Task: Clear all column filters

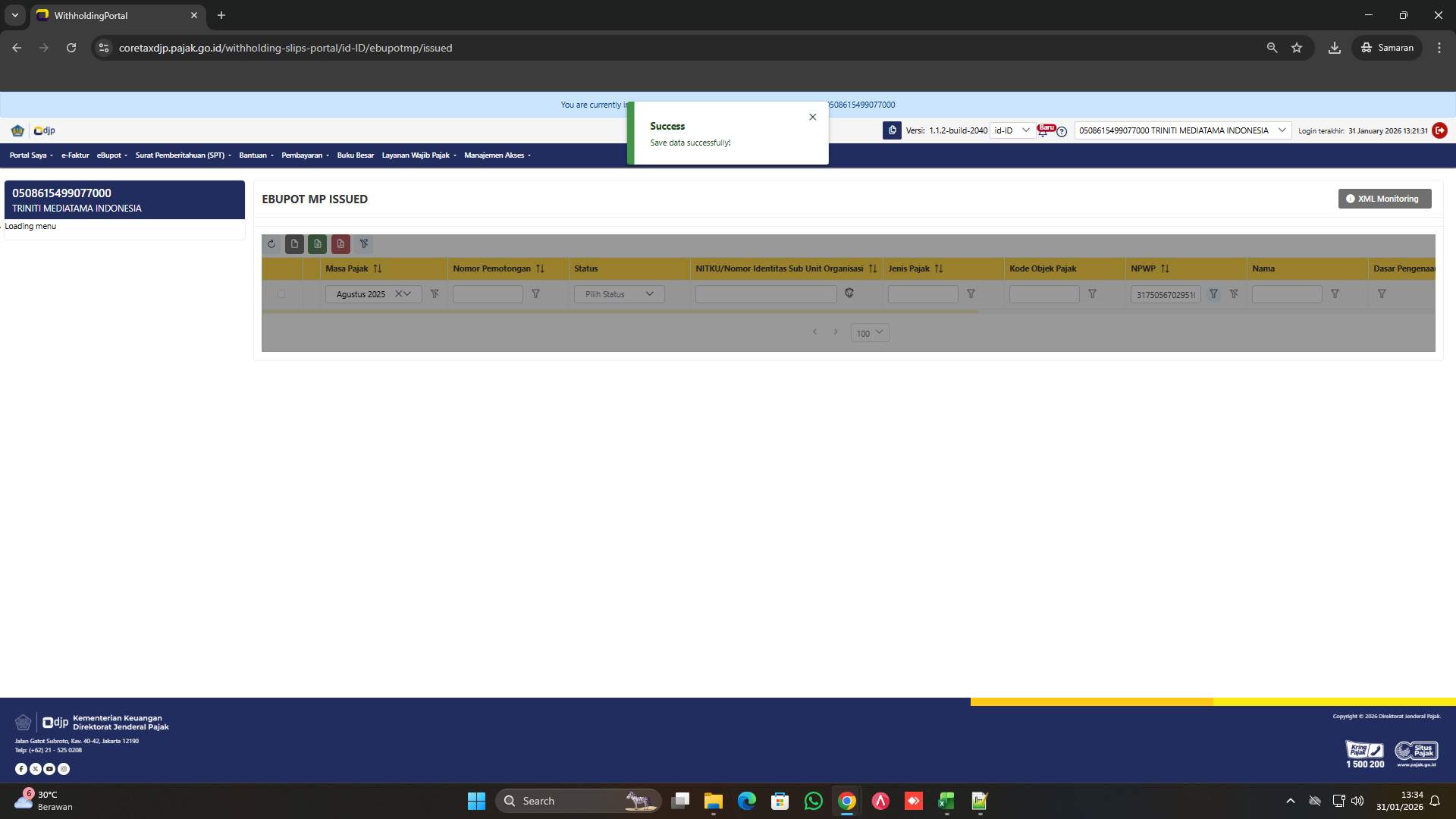Action: pos(365,244)
